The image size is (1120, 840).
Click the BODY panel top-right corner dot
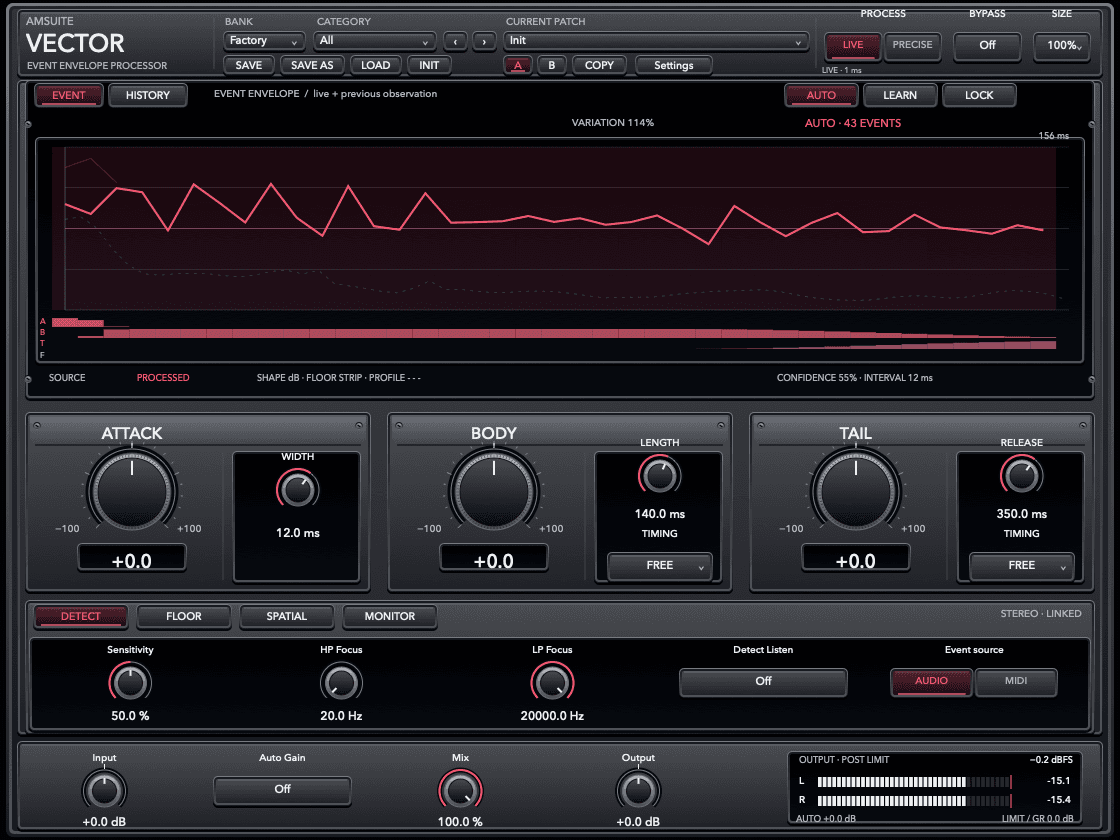point(721,426)
